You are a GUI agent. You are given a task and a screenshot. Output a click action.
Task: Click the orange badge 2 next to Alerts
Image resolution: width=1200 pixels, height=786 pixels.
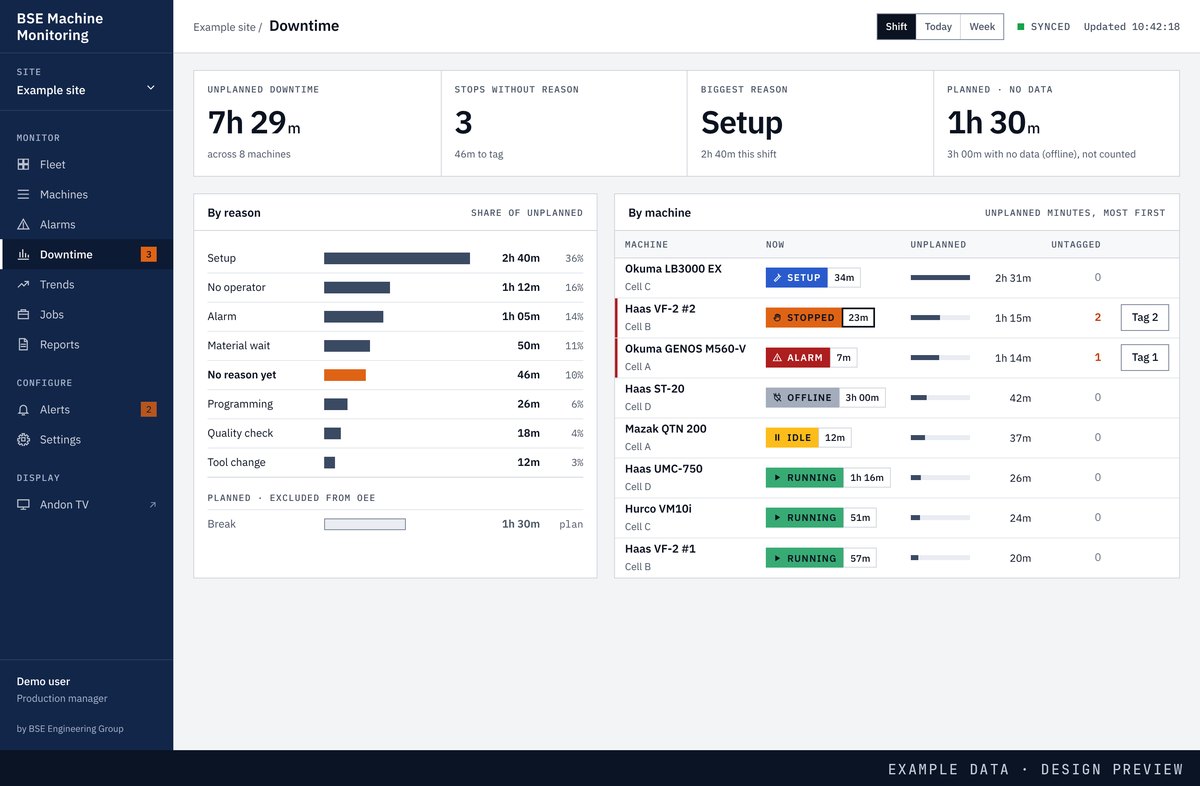tap(149, 409)
